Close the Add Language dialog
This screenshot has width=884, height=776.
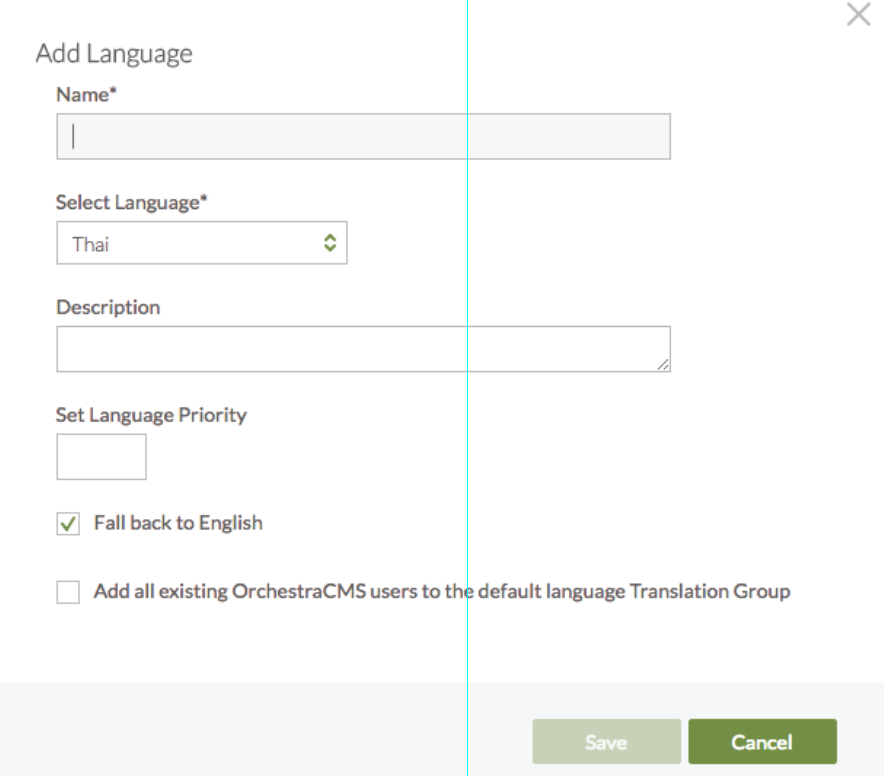pyautogui.click(x=858, y=15)
